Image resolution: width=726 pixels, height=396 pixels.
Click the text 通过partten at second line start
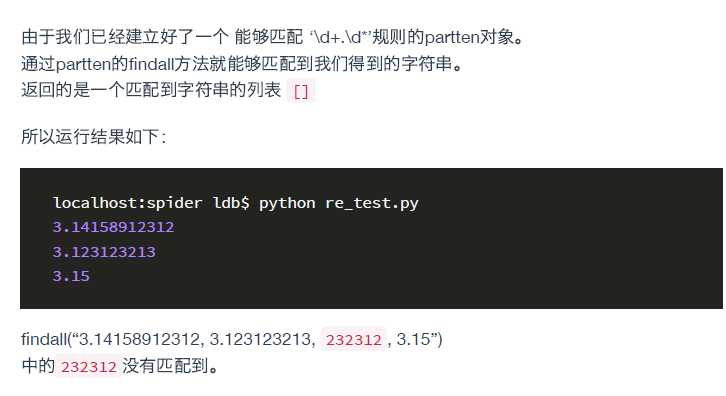tap(66, 63)
